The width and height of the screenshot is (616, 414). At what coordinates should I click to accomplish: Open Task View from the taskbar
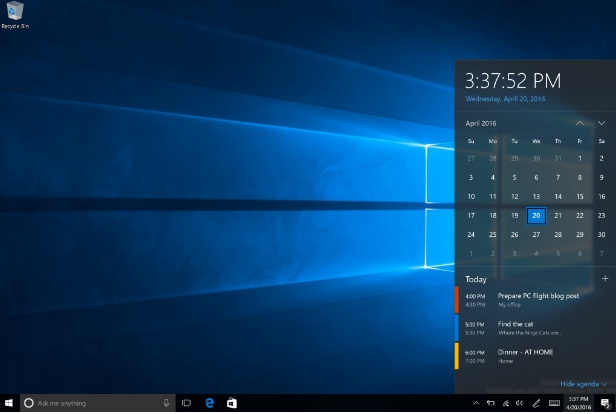[187, 402]
